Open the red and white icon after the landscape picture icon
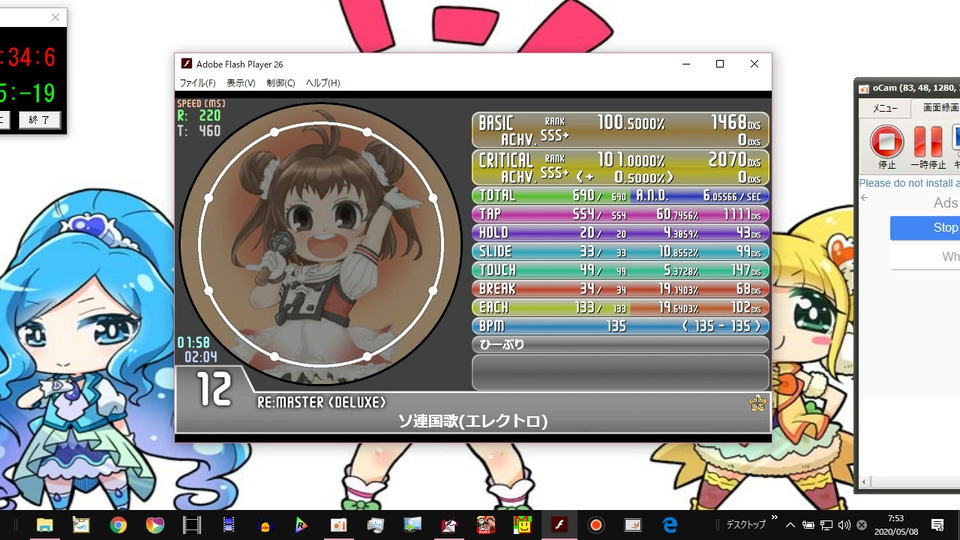This screenshot has width=960, height=540. click(x=449, y=525)
